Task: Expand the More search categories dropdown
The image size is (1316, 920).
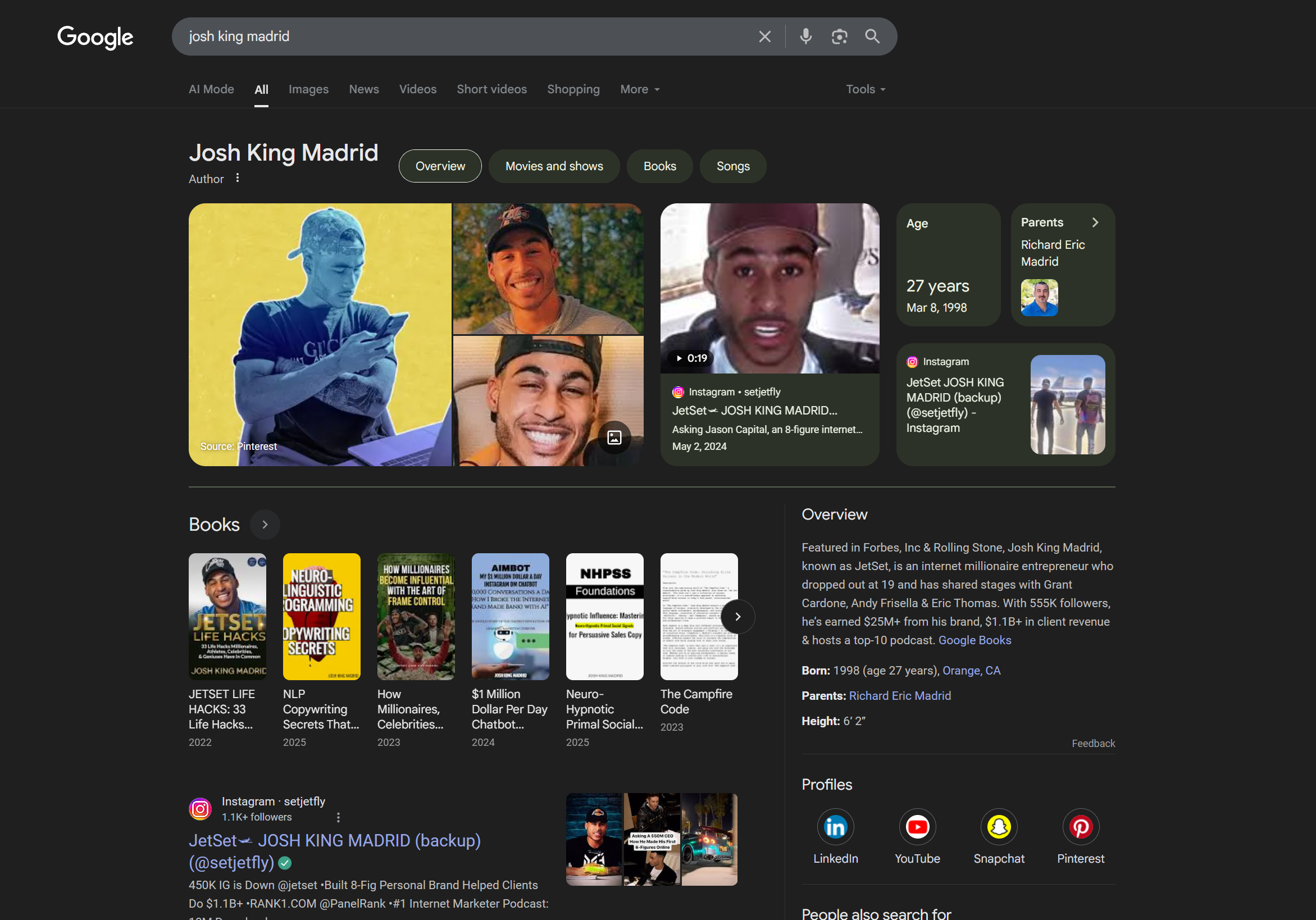Action: [x=639, y=89]
